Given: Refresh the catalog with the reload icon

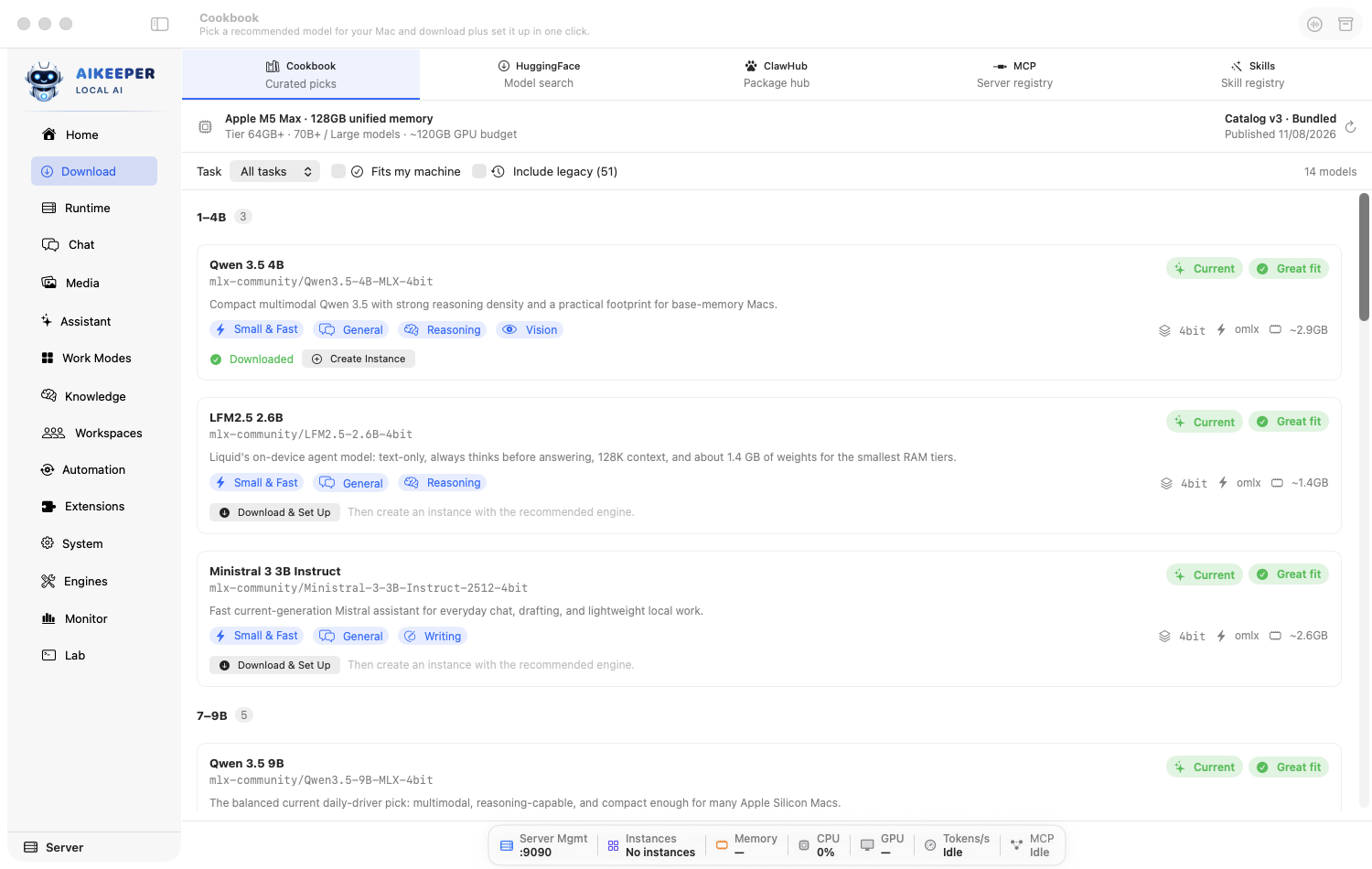Looking at the screenshot, I should (x=1350, y=127).
